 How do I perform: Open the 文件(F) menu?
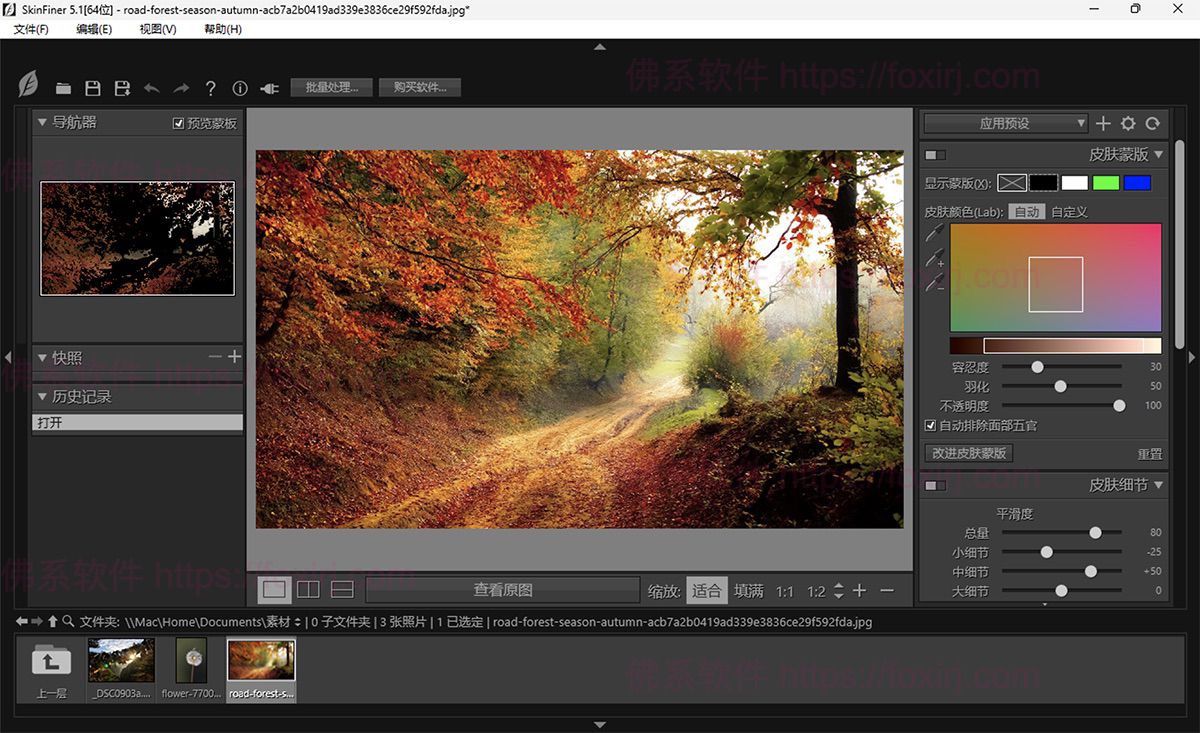tap(31, 29)
